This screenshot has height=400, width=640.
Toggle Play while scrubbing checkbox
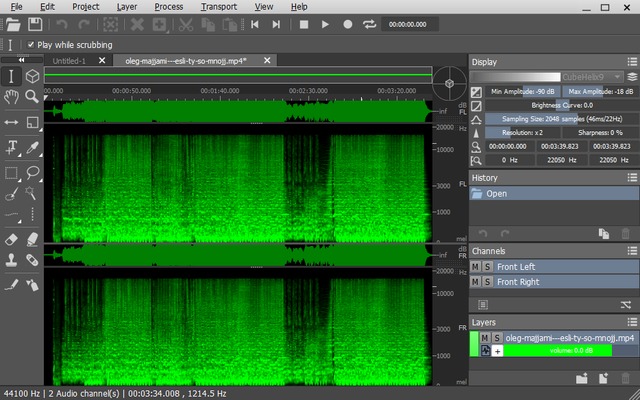click(x=30, y=45)
